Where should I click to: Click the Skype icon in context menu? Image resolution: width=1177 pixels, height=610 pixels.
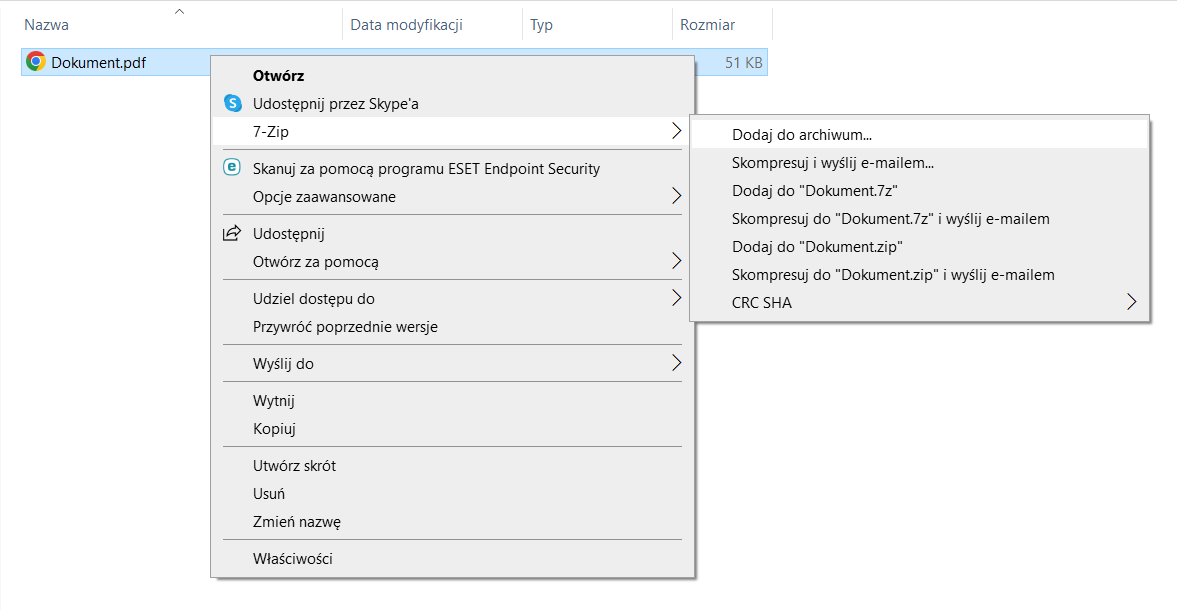point(232,103)
